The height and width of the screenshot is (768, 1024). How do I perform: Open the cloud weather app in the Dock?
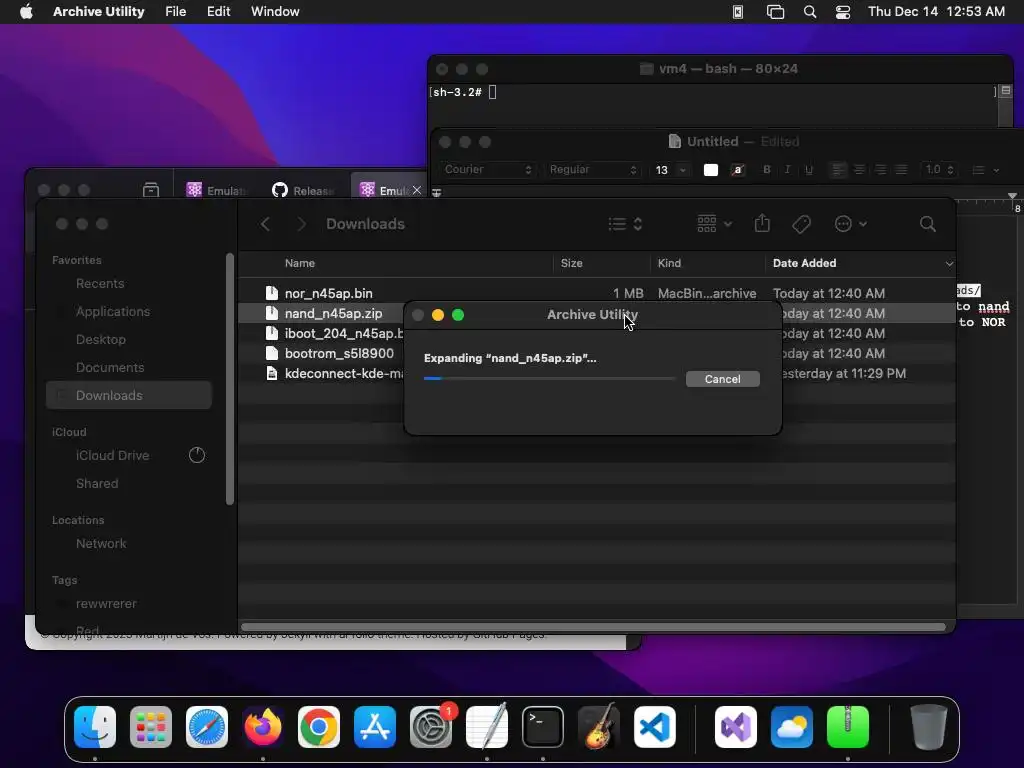pos(792,727)
